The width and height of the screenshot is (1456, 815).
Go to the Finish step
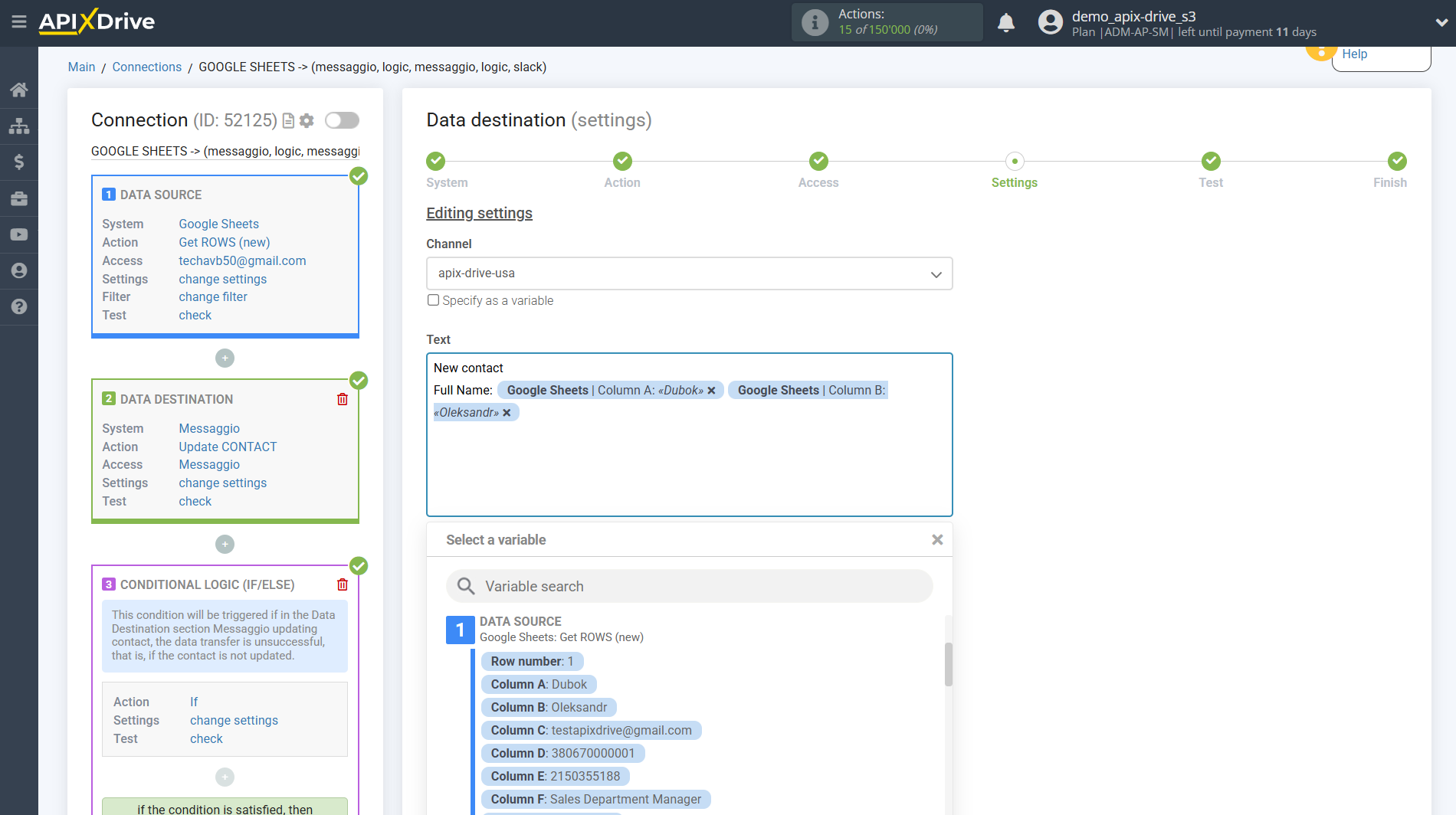coord(1397,161)
